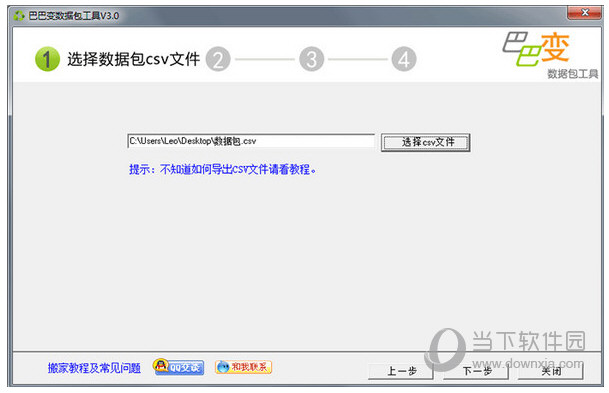The height and width of the screenshot is (393, 609).
Task: Click the 选择数据包csv文件 step heading
Action: click(x=134, y=59)
